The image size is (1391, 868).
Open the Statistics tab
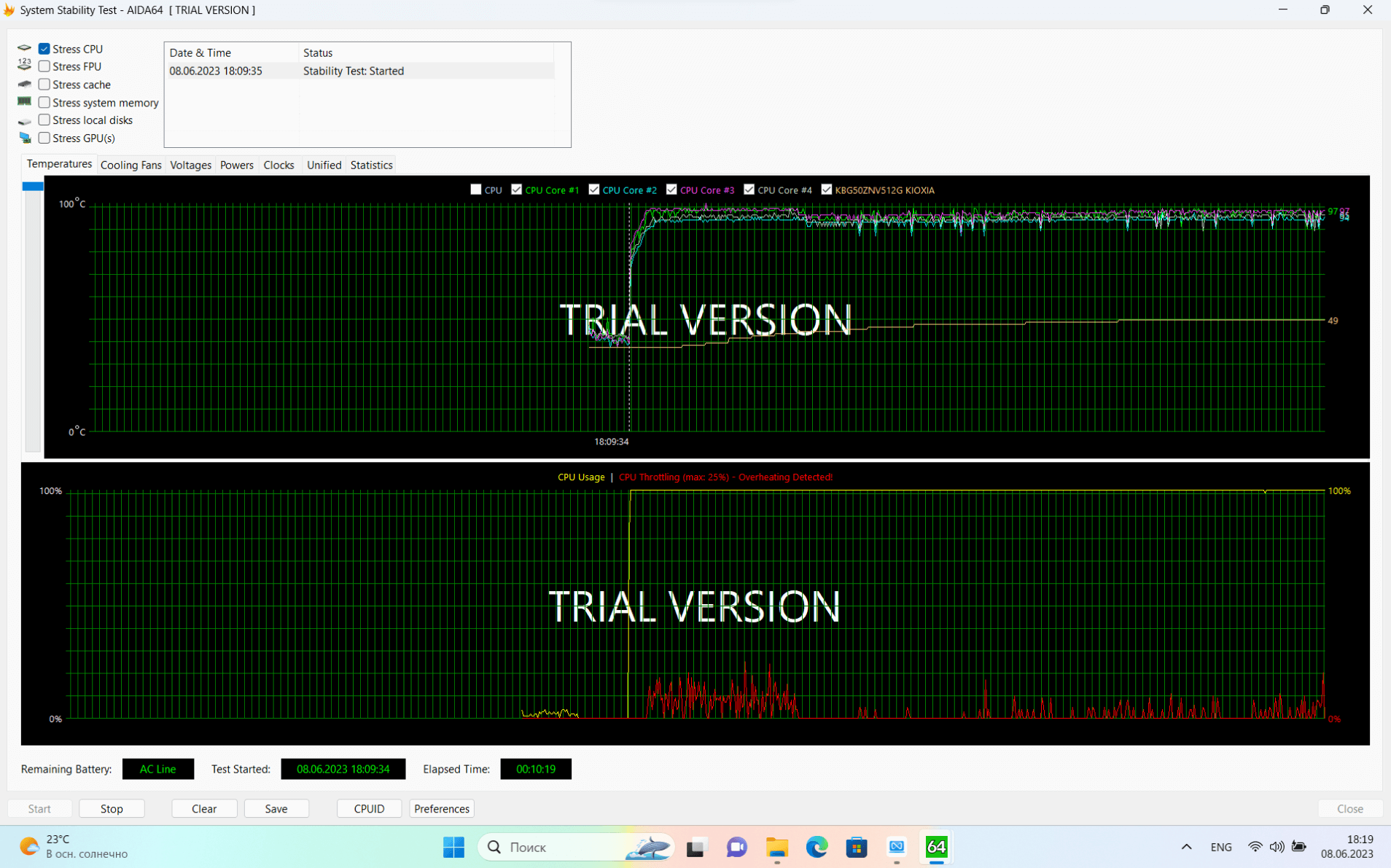371,165
